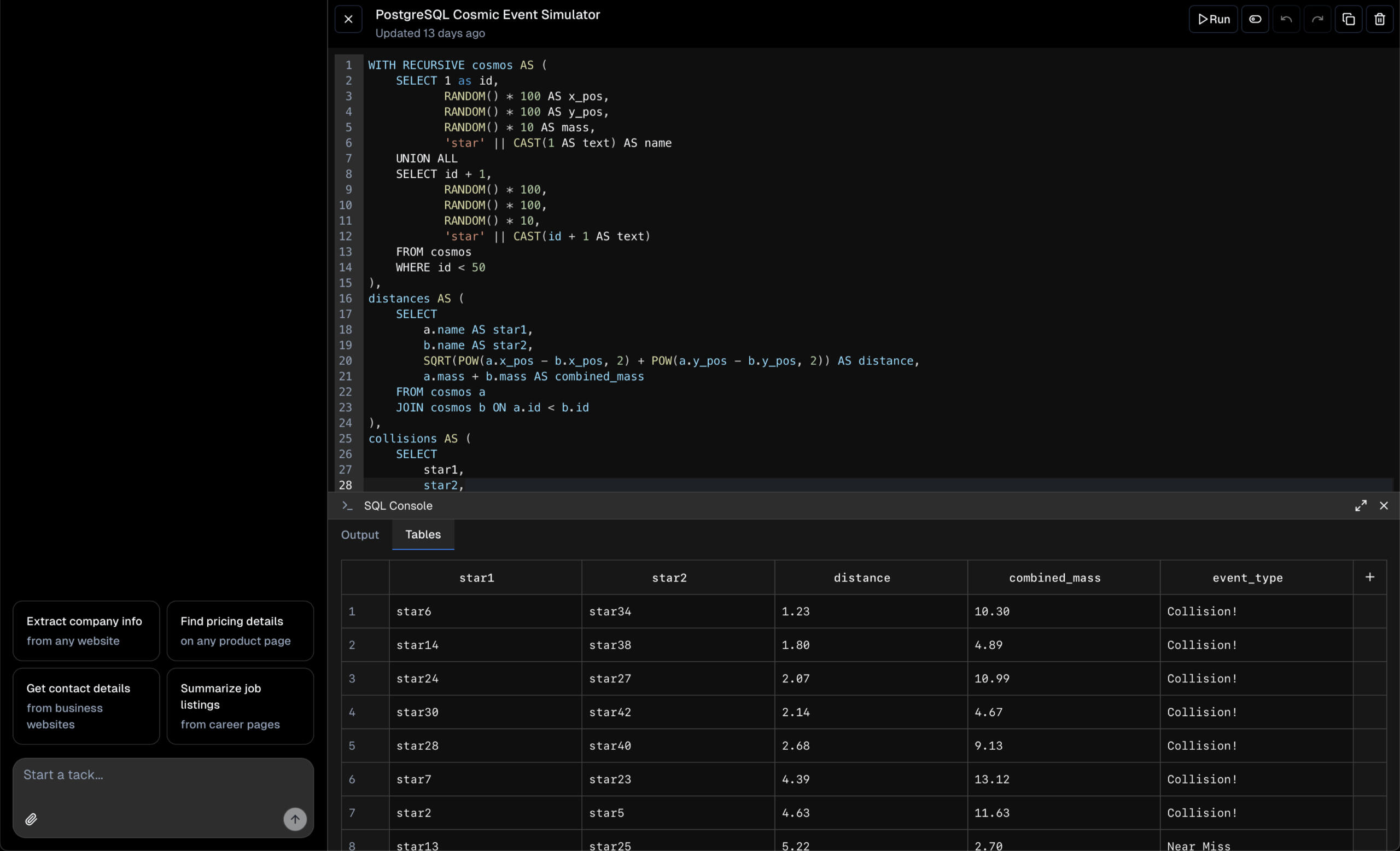
Task: Click the attachment paperclip icon
Action: (31, 819)
